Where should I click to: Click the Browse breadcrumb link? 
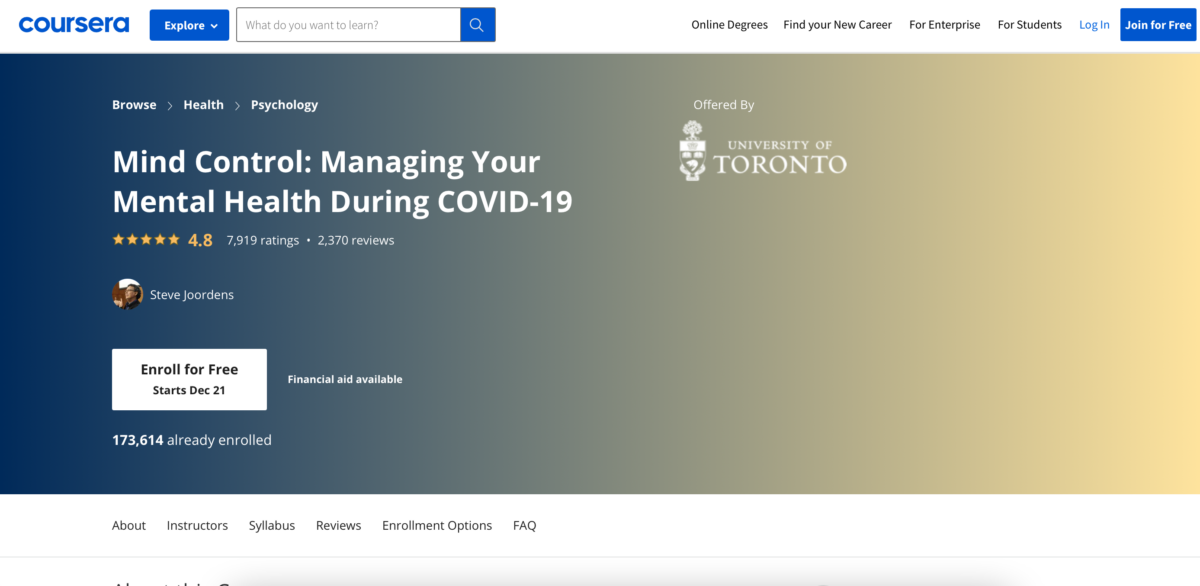pyautogui.click(x=134, y=105)
